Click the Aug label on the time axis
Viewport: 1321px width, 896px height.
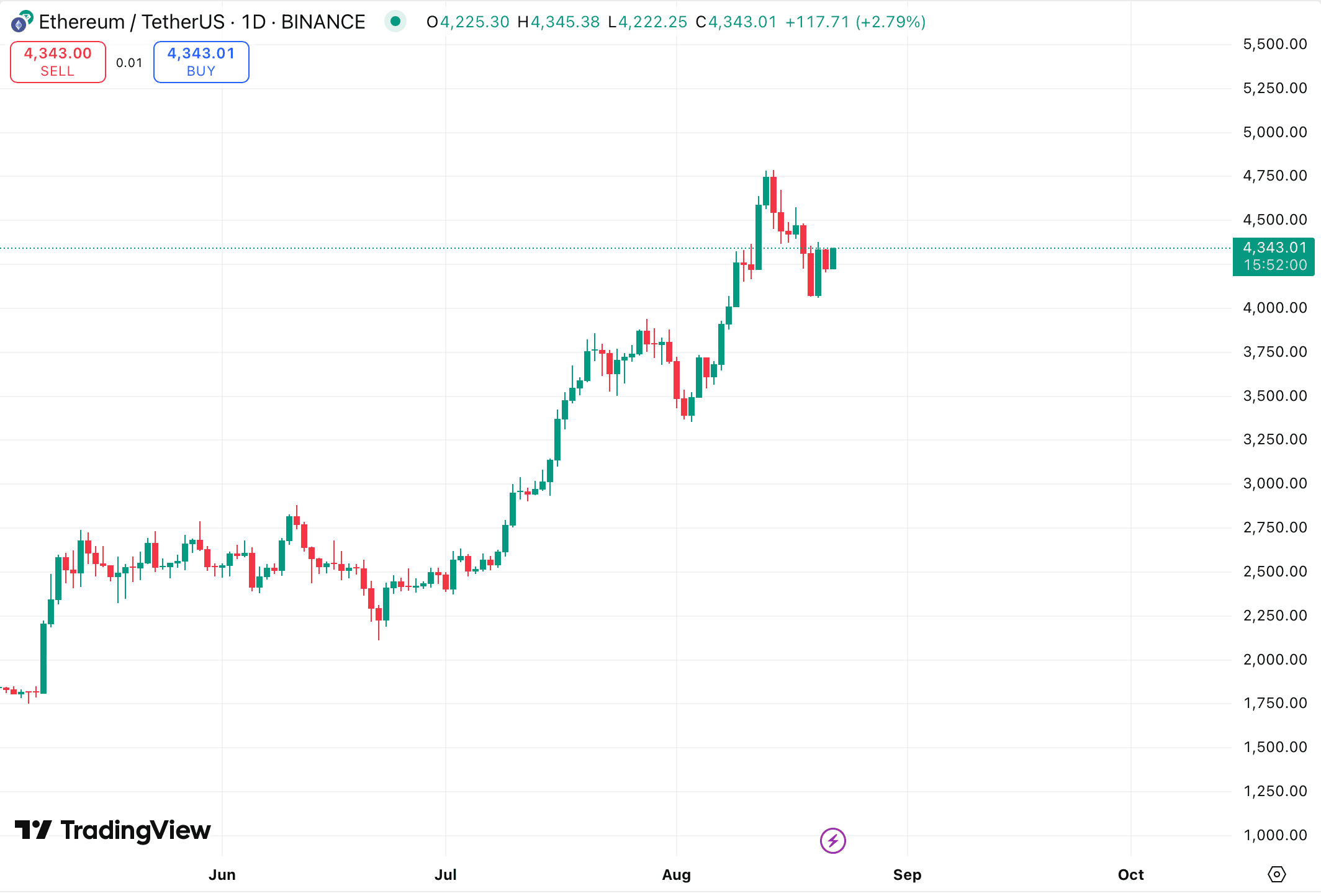676,875
